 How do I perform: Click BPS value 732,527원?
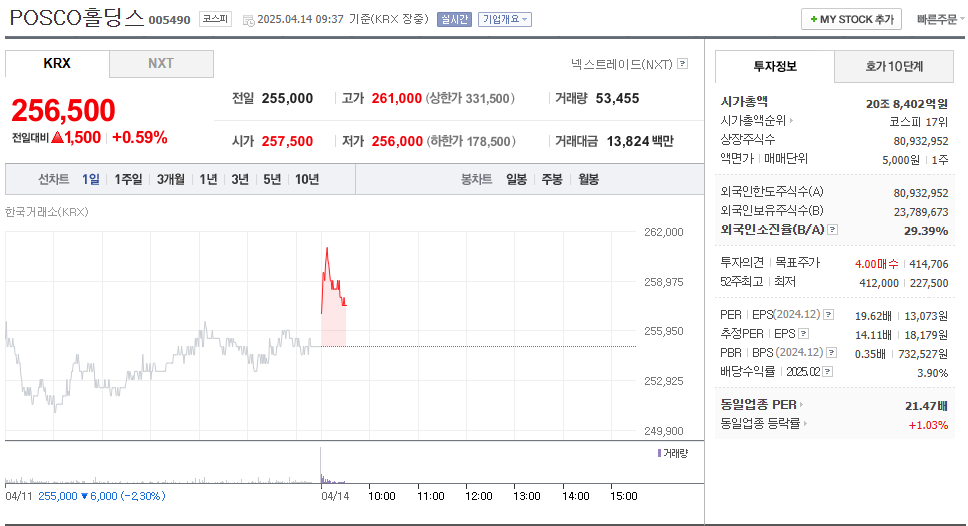924,354
